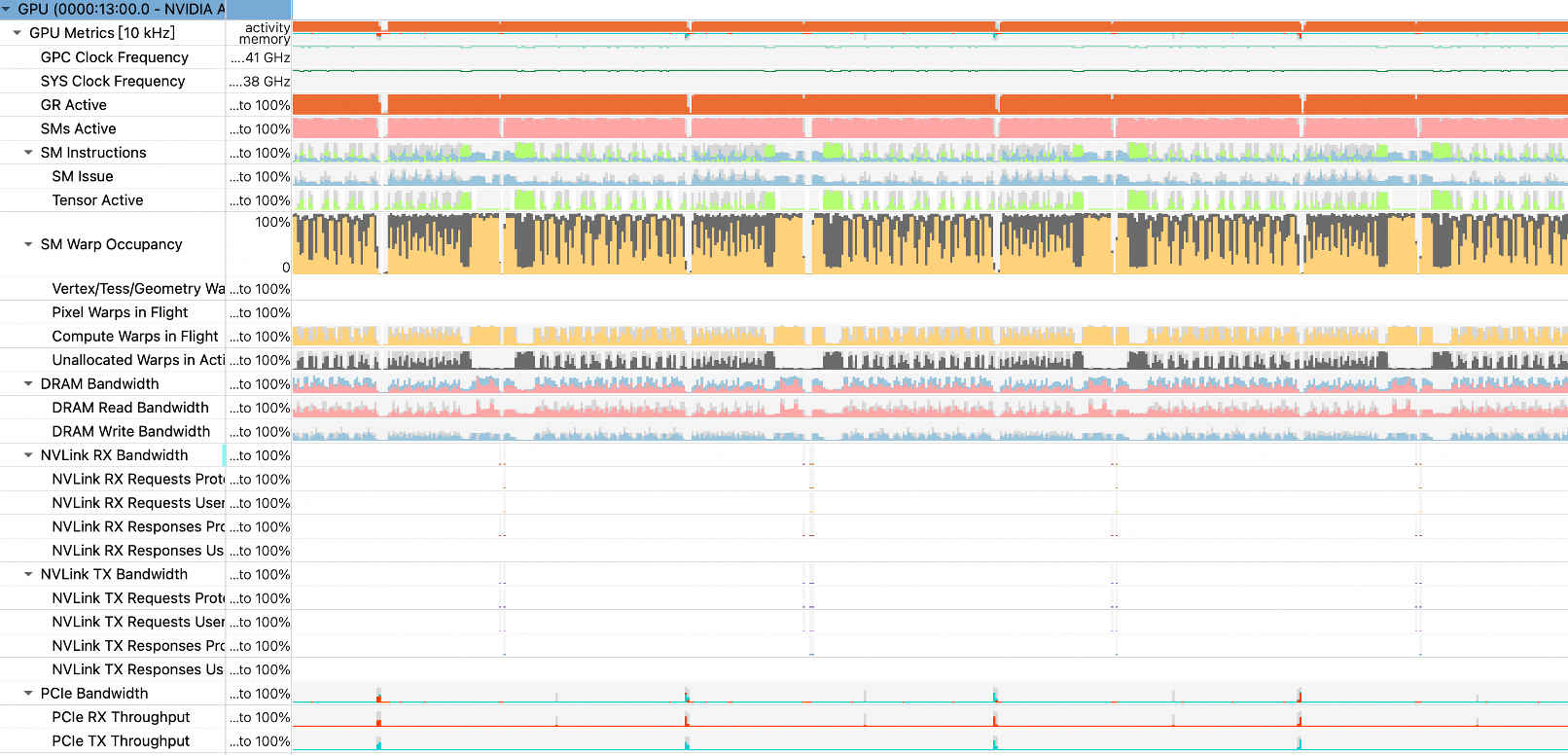Click the SMs Active pink timeline bar

point(930,128)
